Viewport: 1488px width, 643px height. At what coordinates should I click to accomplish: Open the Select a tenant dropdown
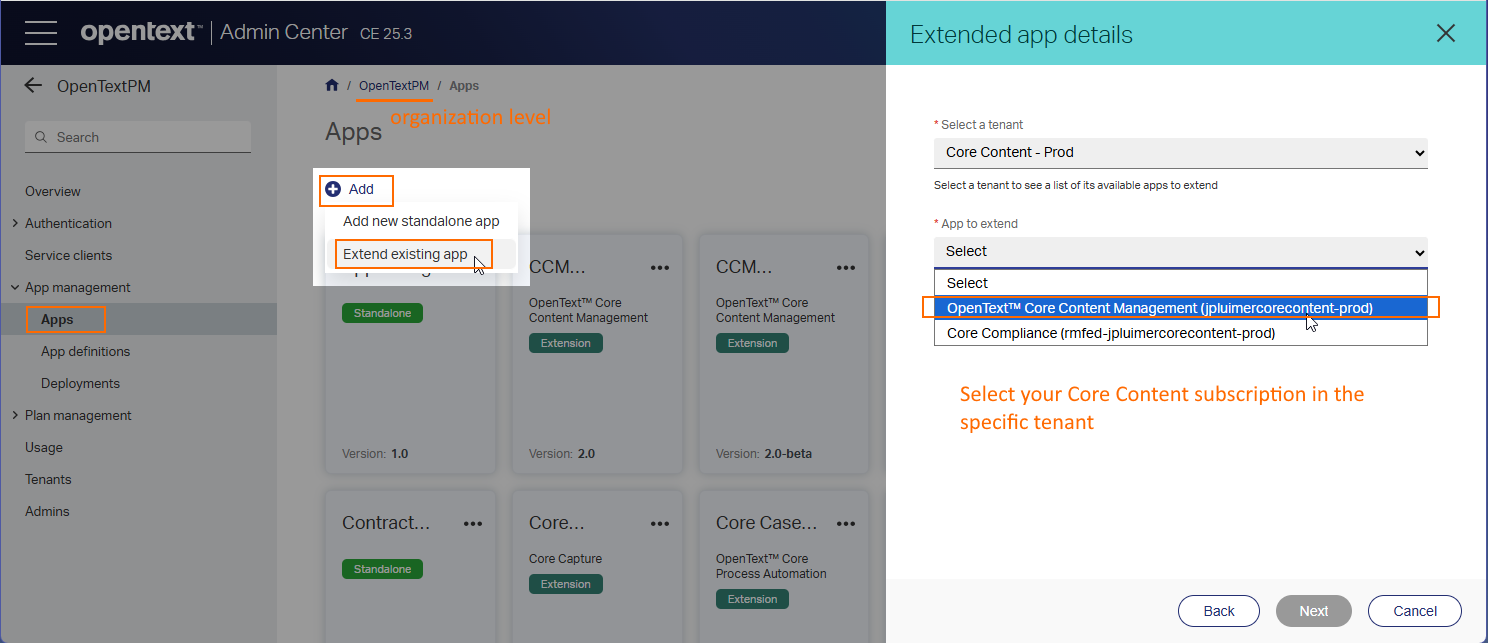[x=1180, y=153]
